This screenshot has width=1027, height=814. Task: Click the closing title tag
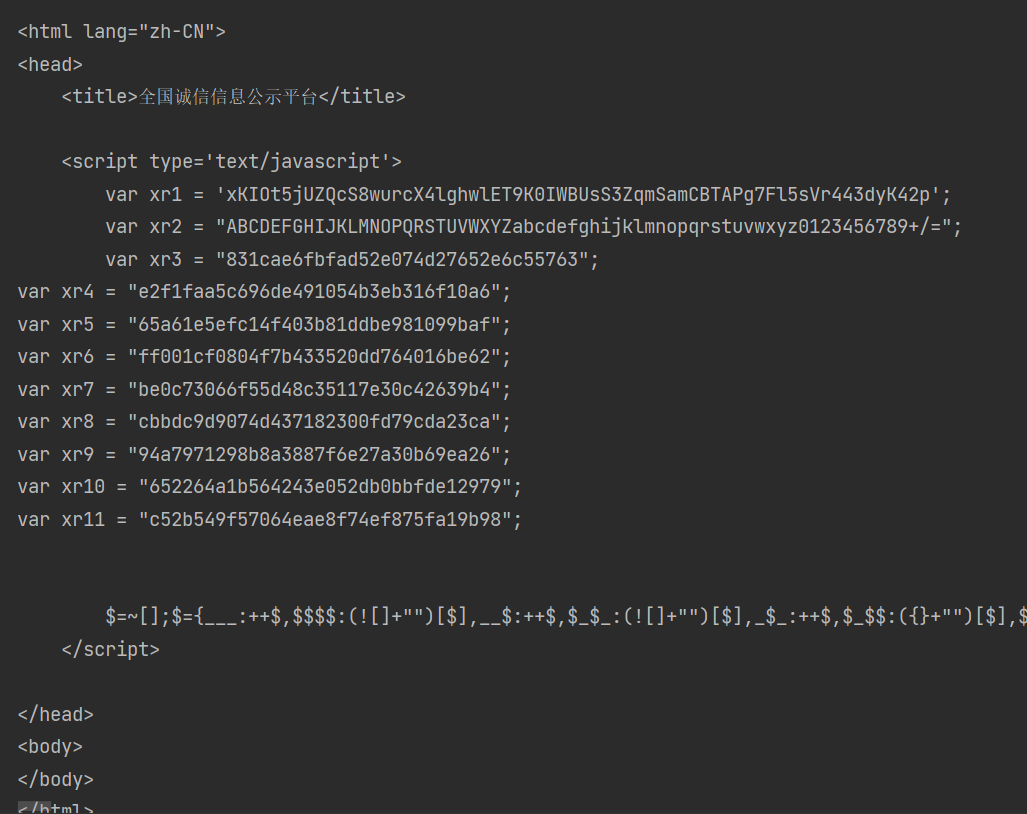362,96
